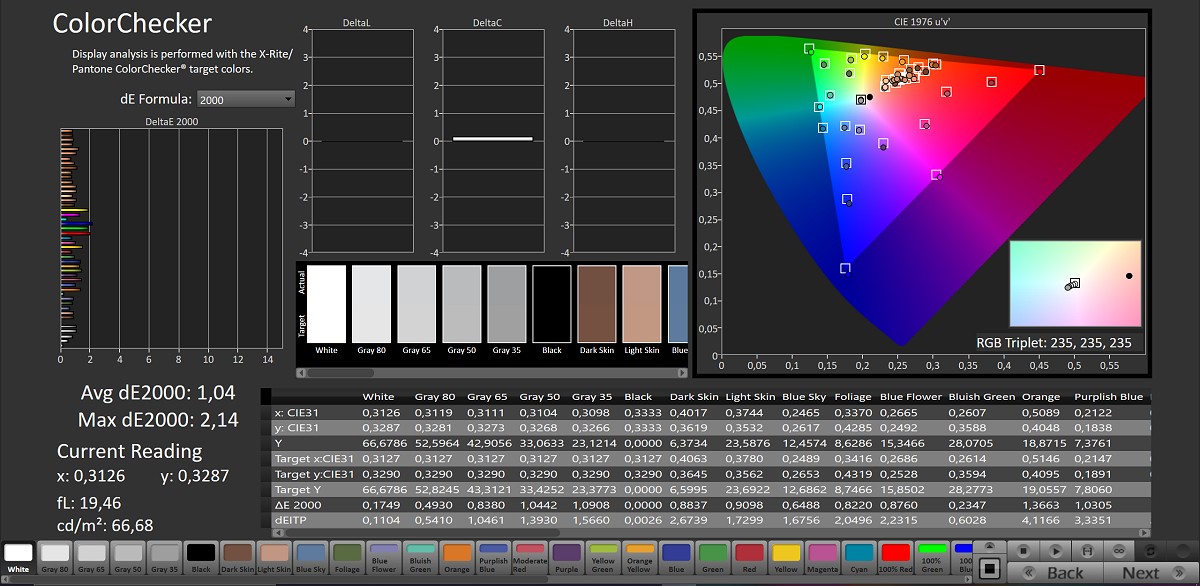This screenshot has width=1200, height=586.
Task: Click the single-read bracket icon
Action: pyautogui.click(x=1087, y=550)
